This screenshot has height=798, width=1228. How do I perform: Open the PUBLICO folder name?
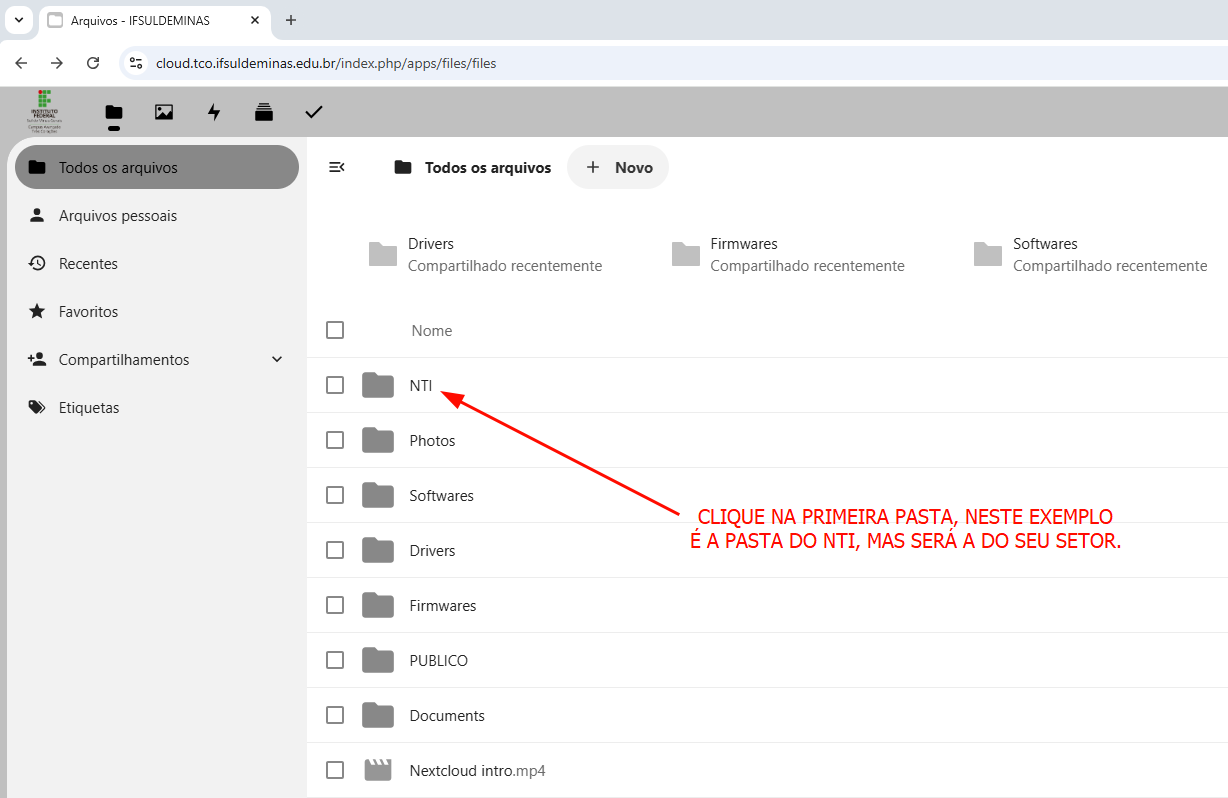(x=438, y=660)
